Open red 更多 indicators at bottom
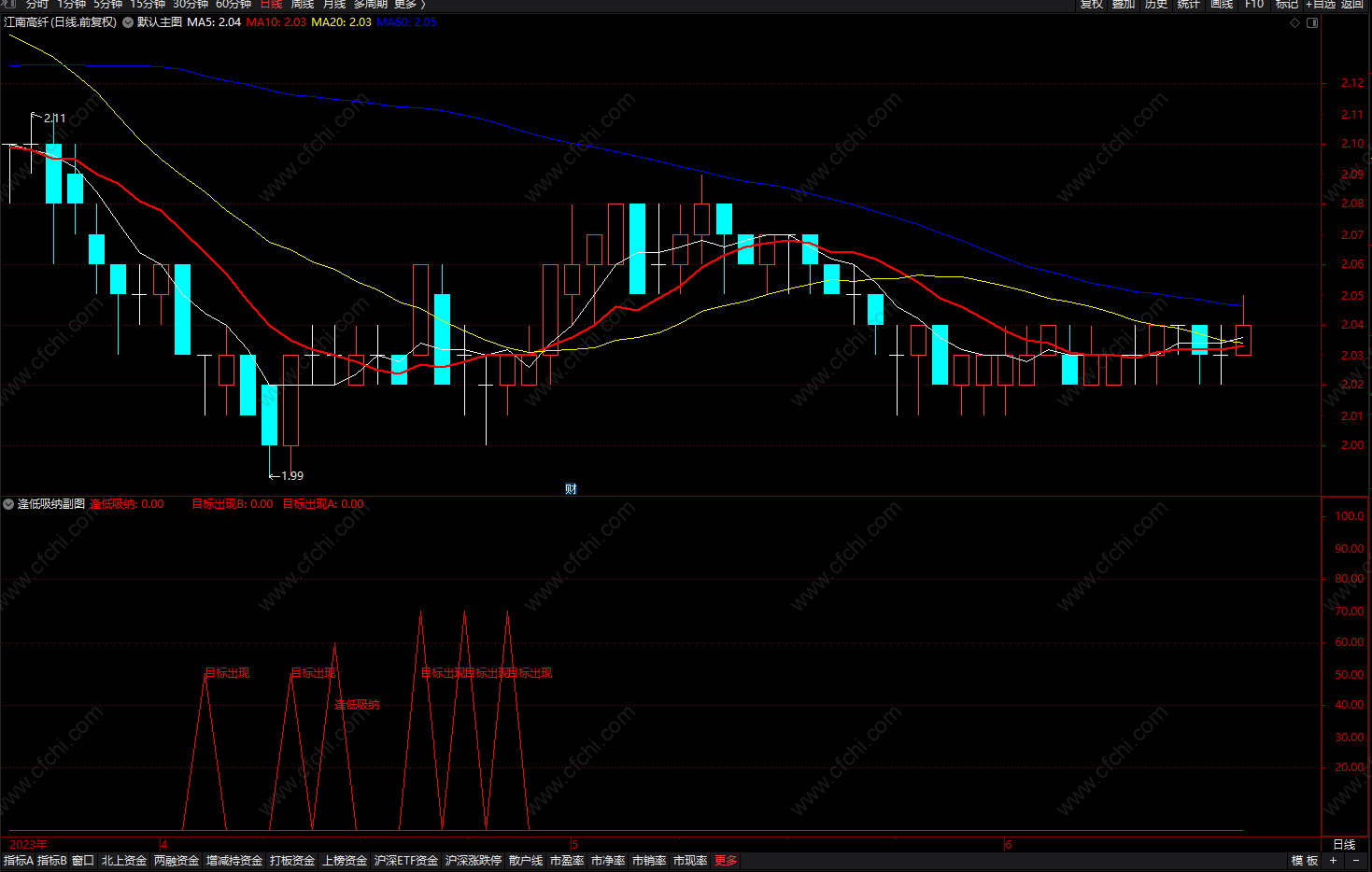Viewport: 1372px width, 872px height. tap(726, 861)
